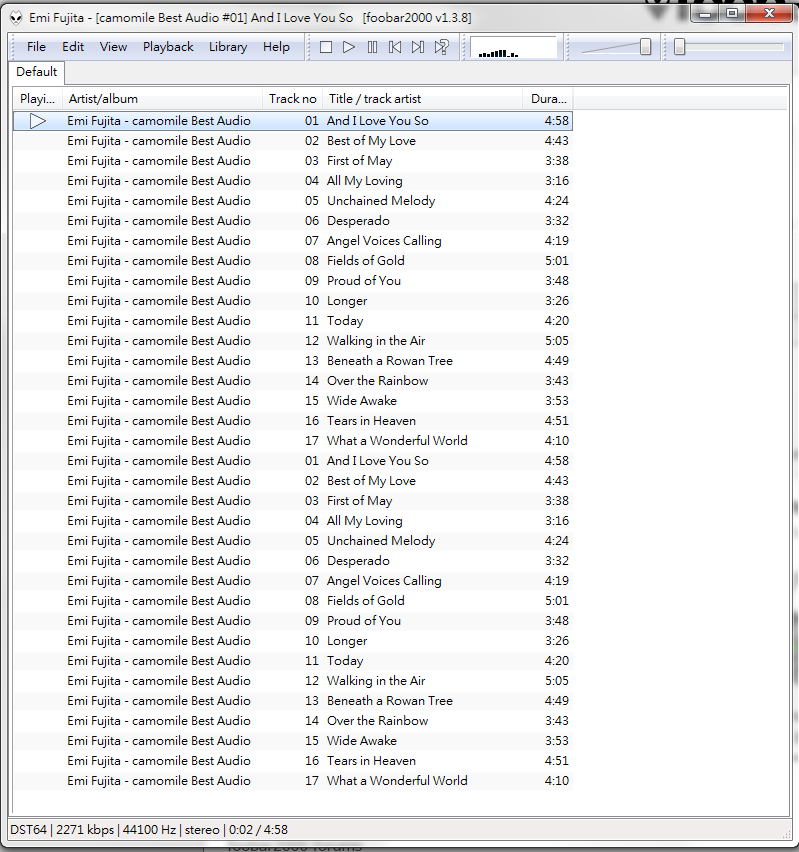
Task: Sort by Artist/album column header
Action: pos(163,99)
